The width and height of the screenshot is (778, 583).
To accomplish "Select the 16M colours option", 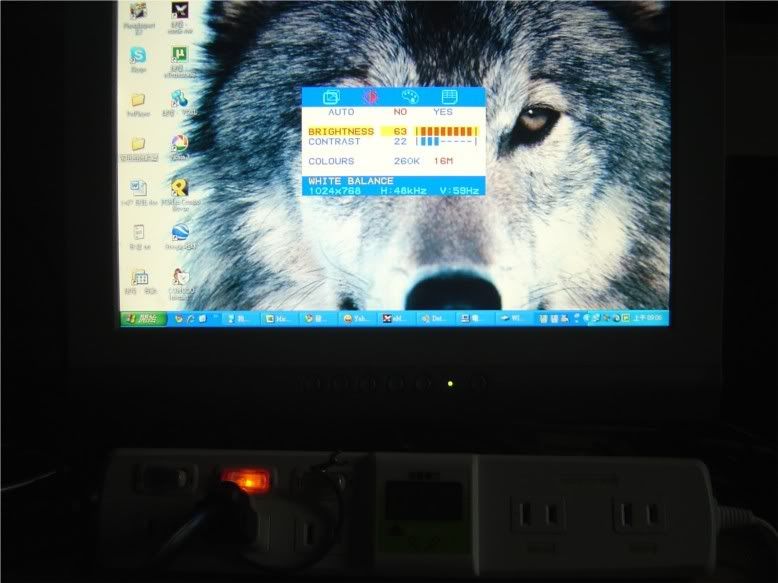I will click(443, 161).
